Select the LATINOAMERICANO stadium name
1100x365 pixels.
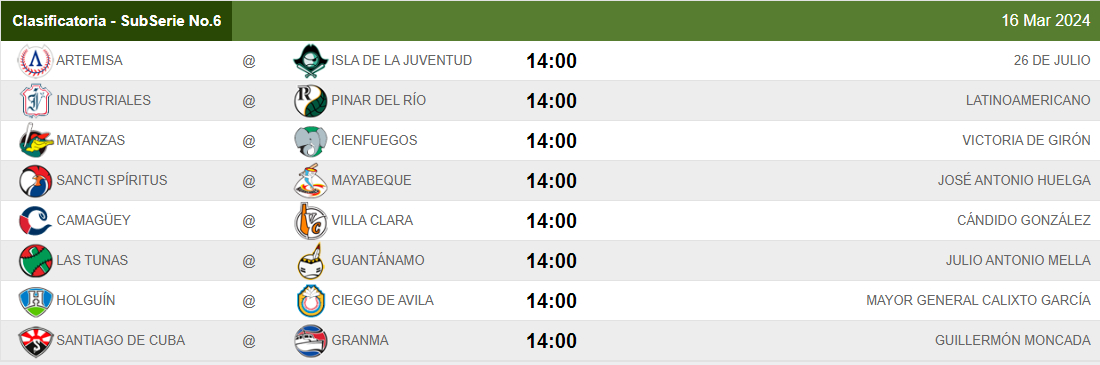tap(1028, 100)
